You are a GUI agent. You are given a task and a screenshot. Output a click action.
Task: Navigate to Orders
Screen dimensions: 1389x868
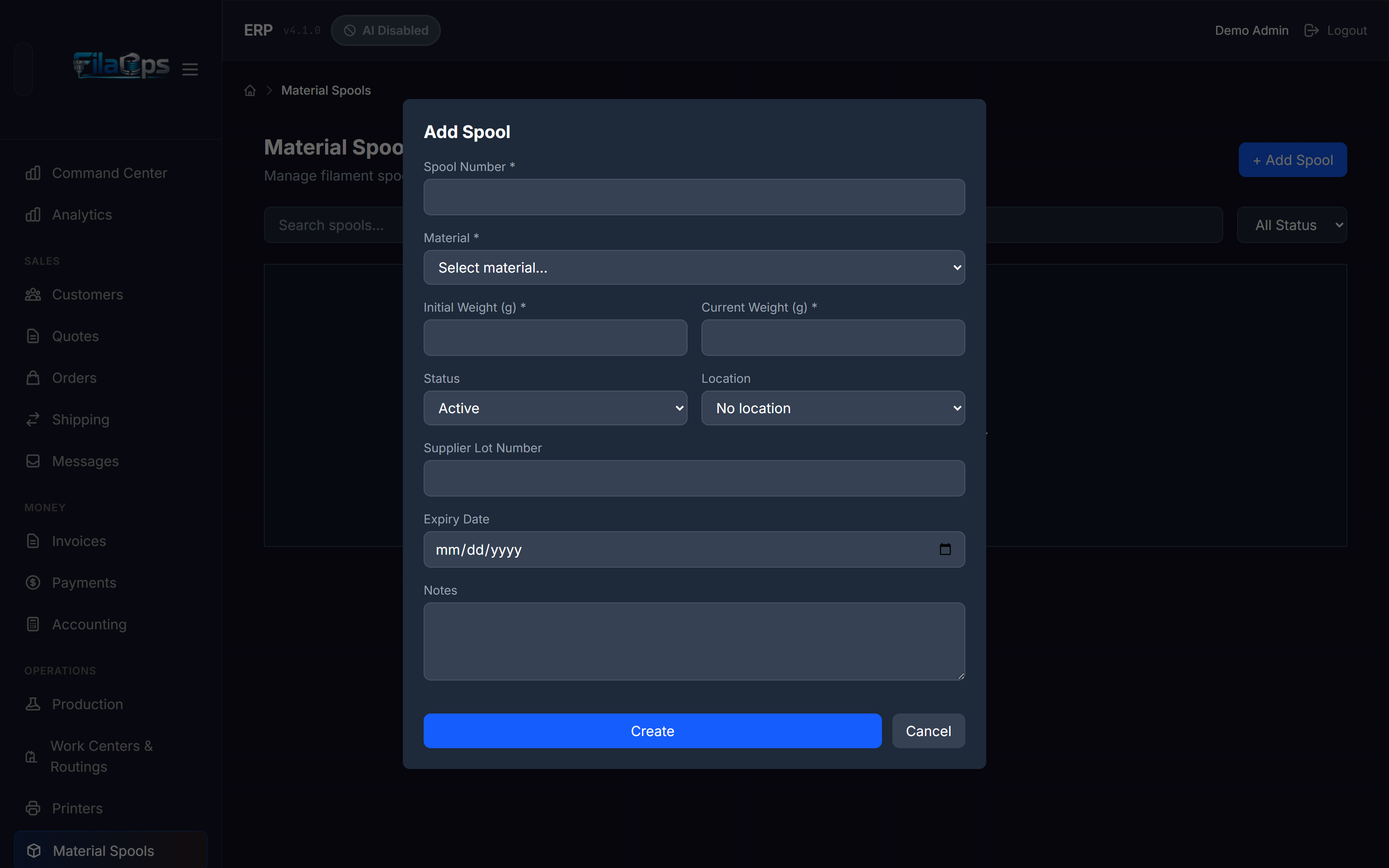110,378
